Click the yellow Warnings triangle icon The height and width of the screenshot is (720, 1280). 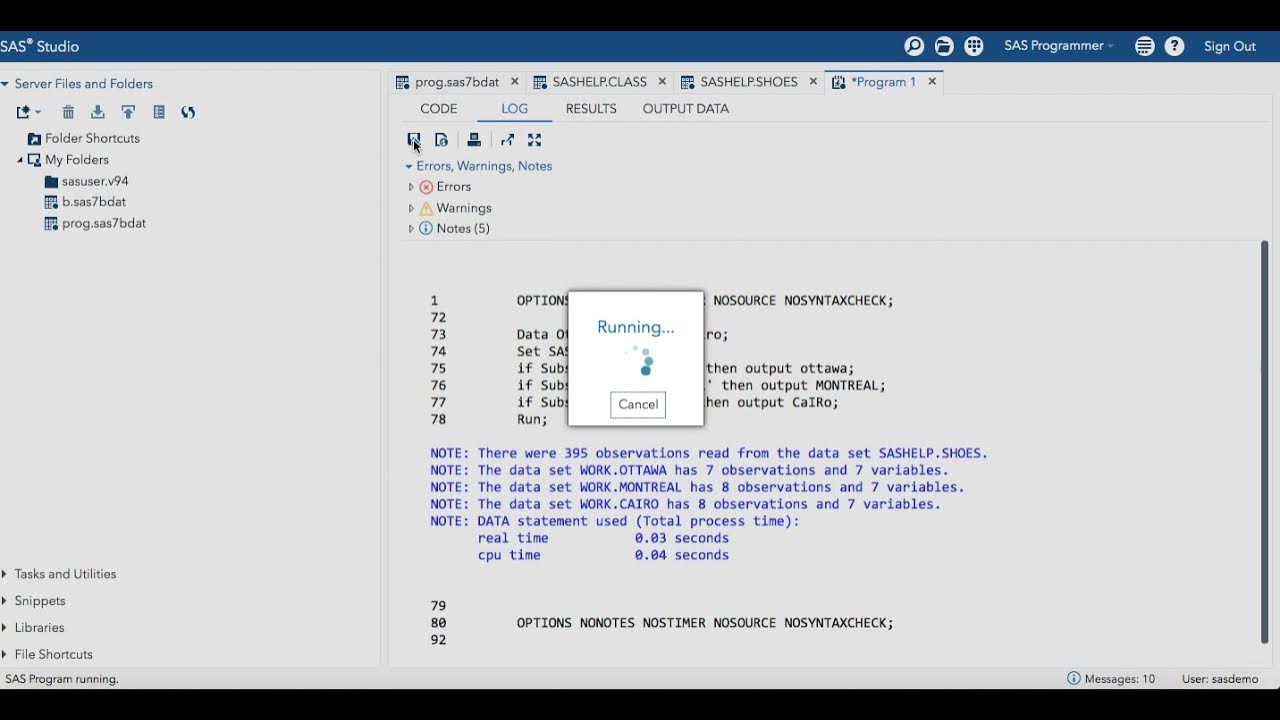426,208
